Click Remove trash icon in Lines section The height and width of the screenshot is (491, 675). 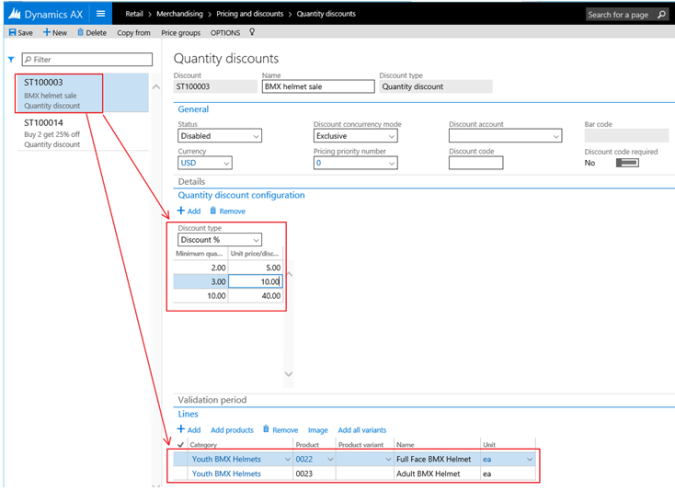click(x=266, y=429)
